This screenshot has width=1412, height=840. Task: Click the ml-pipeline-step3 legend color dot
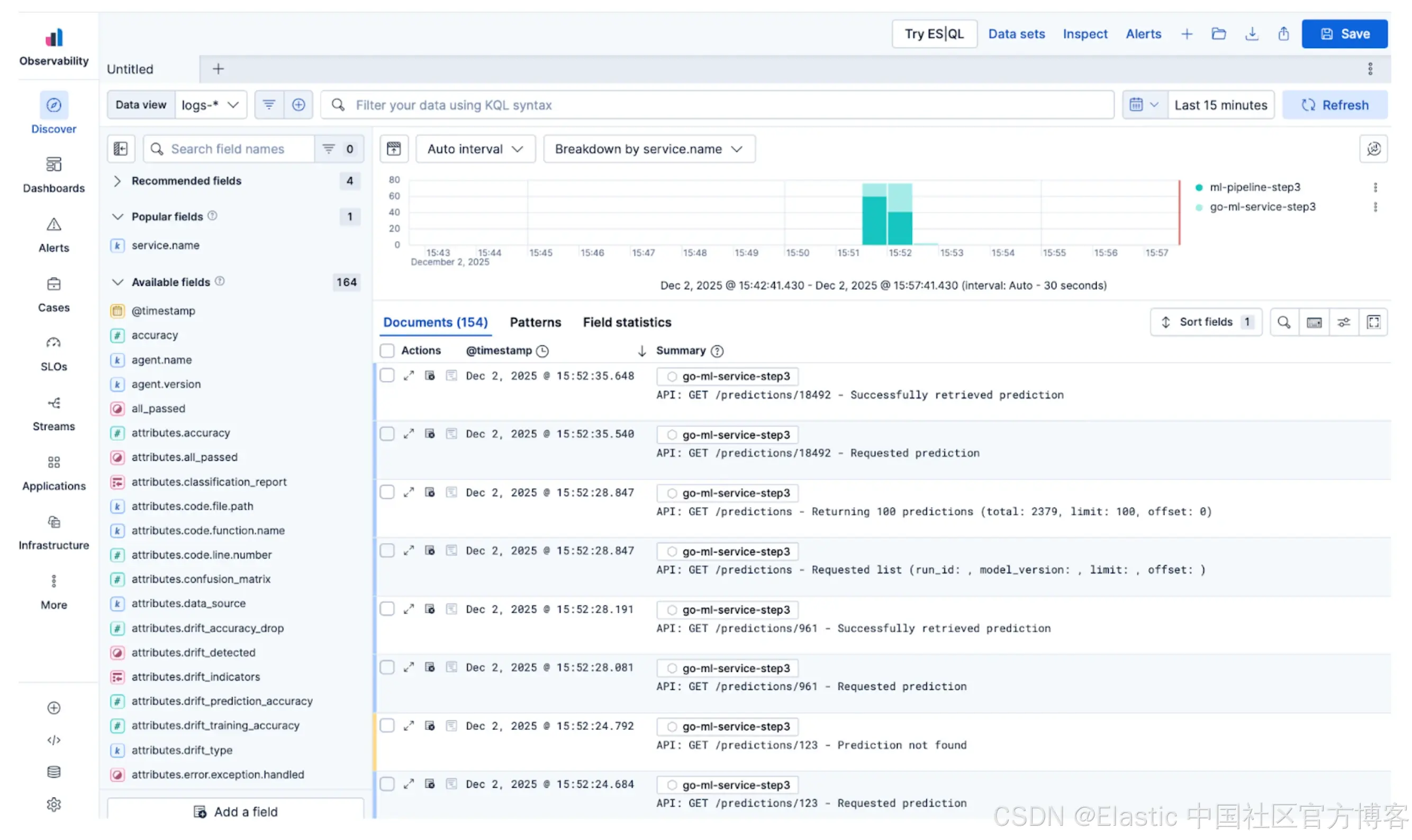pos(1199,187)
